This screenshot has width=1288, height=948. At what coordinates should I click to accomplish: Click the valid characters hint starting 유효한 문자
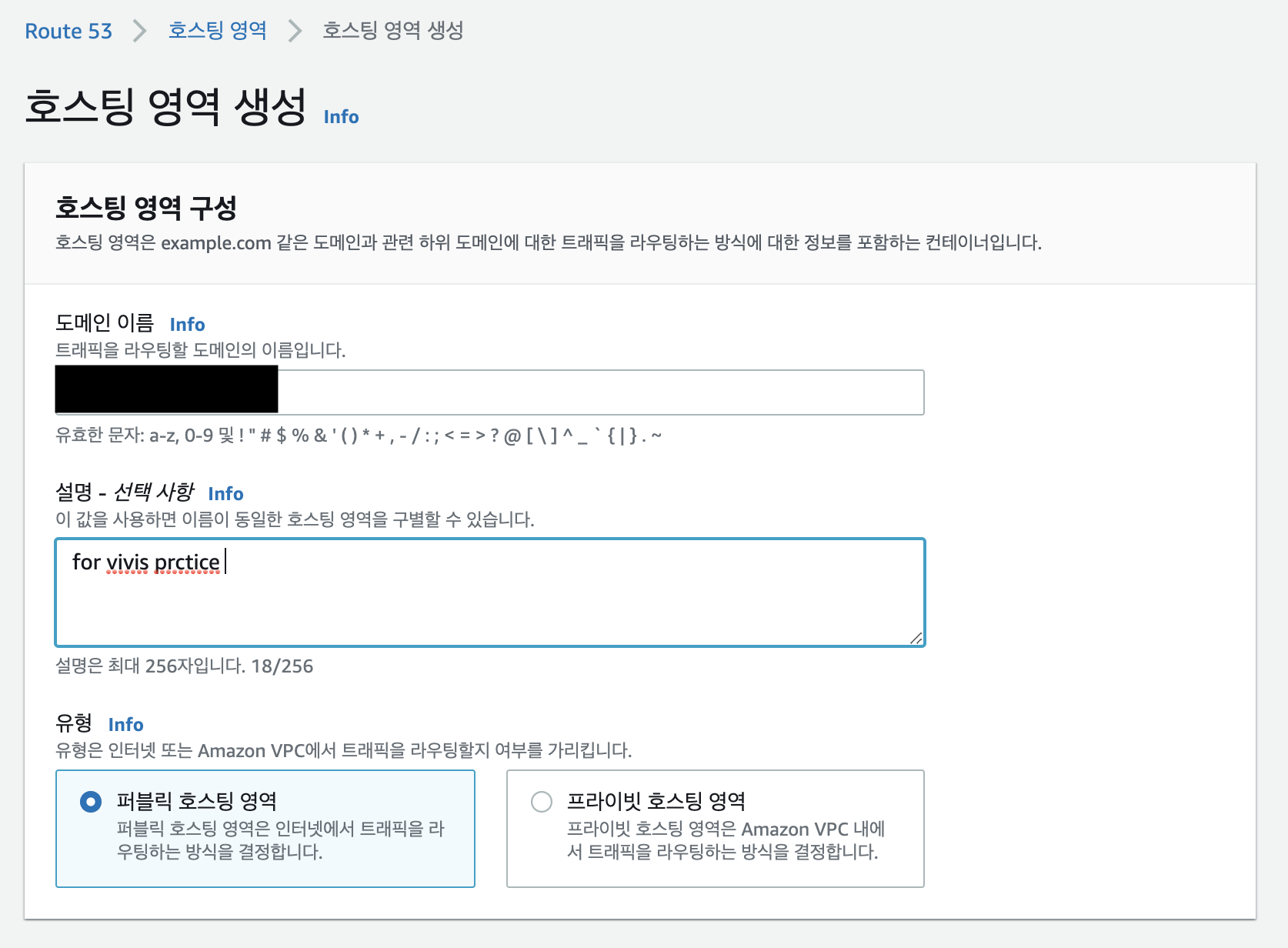(x=359, y=436)
